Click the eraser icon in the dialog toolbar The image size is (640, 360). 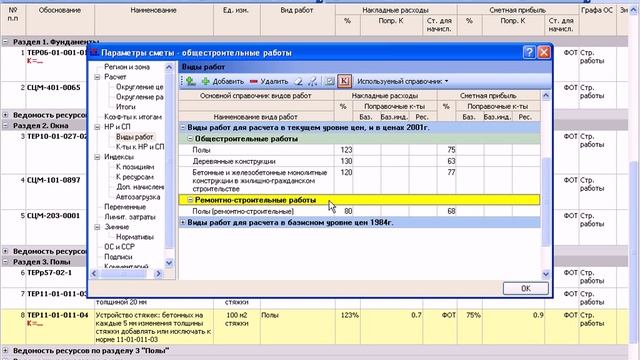tap(299, 81)
